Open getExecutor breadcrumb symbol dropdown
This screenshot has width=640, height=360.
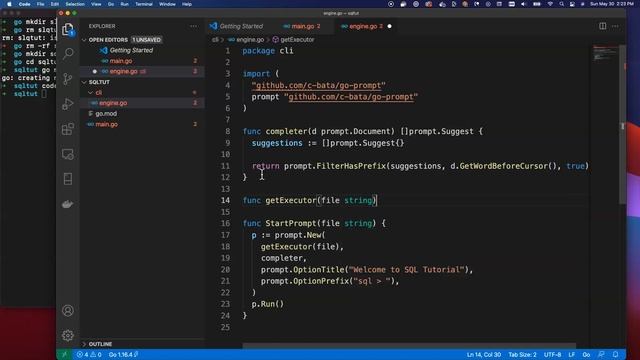click(x=293, y=40)
